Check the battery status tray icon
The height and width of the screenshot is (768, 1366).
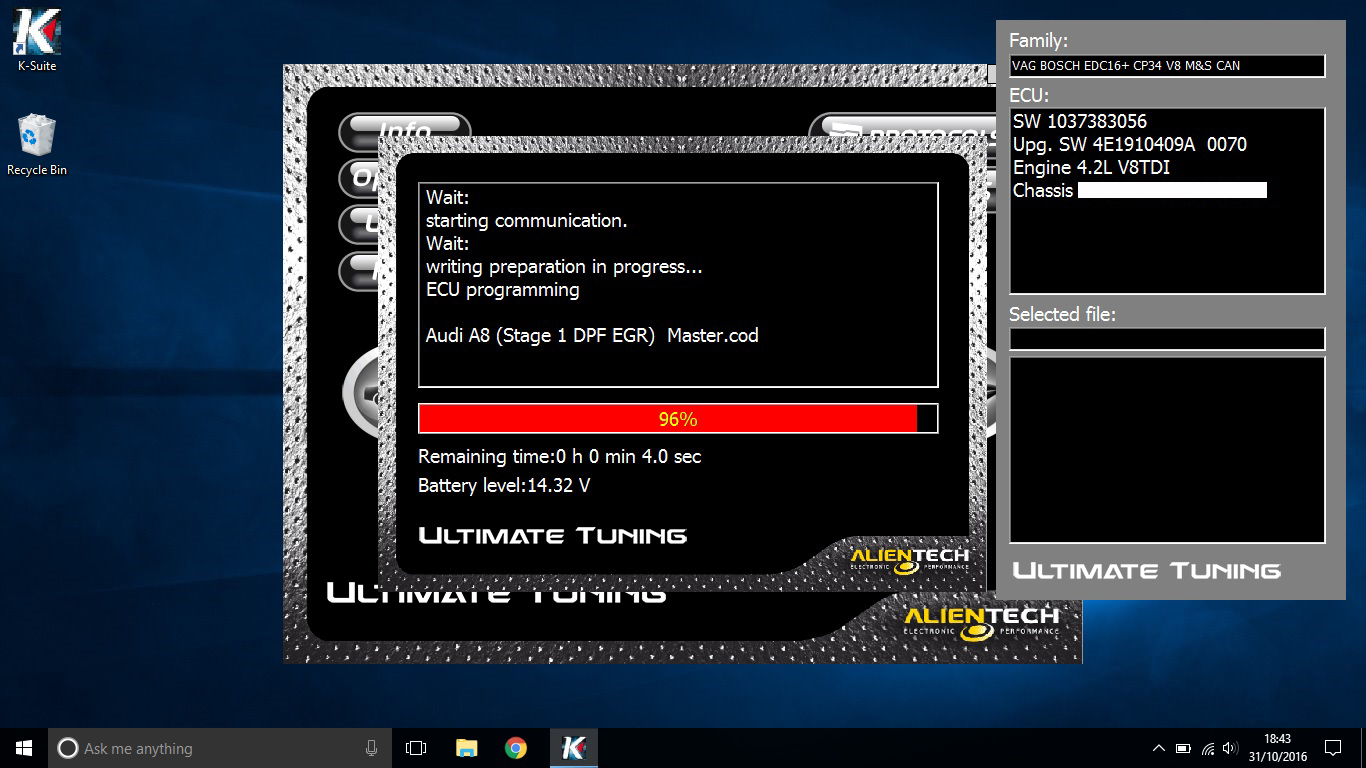[1183, 748]
